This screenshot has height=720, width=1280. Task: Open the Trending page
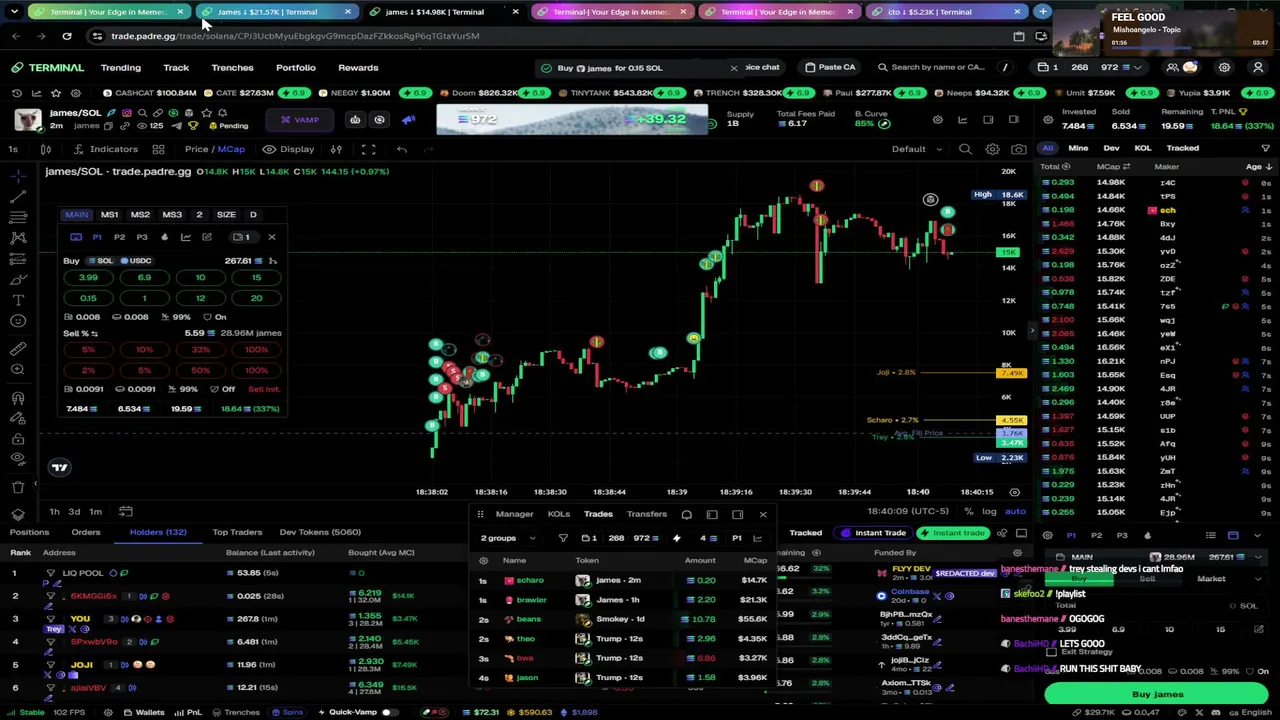120,68
